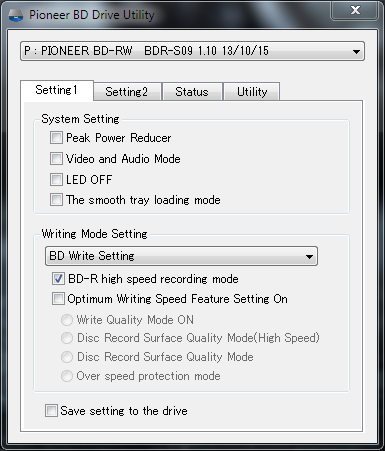385x451 pixels.
Task: Choose Disc Record Surface Quality Mode(High Speed)
Action: point(67,338)
